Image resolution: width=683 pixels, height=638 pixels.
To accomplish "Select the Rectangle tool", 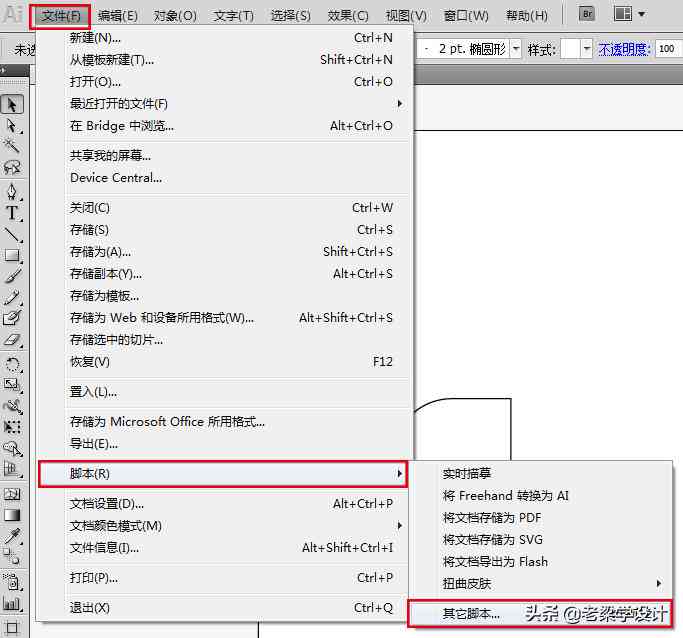I will pyautogui.click(x=12, y=255).
